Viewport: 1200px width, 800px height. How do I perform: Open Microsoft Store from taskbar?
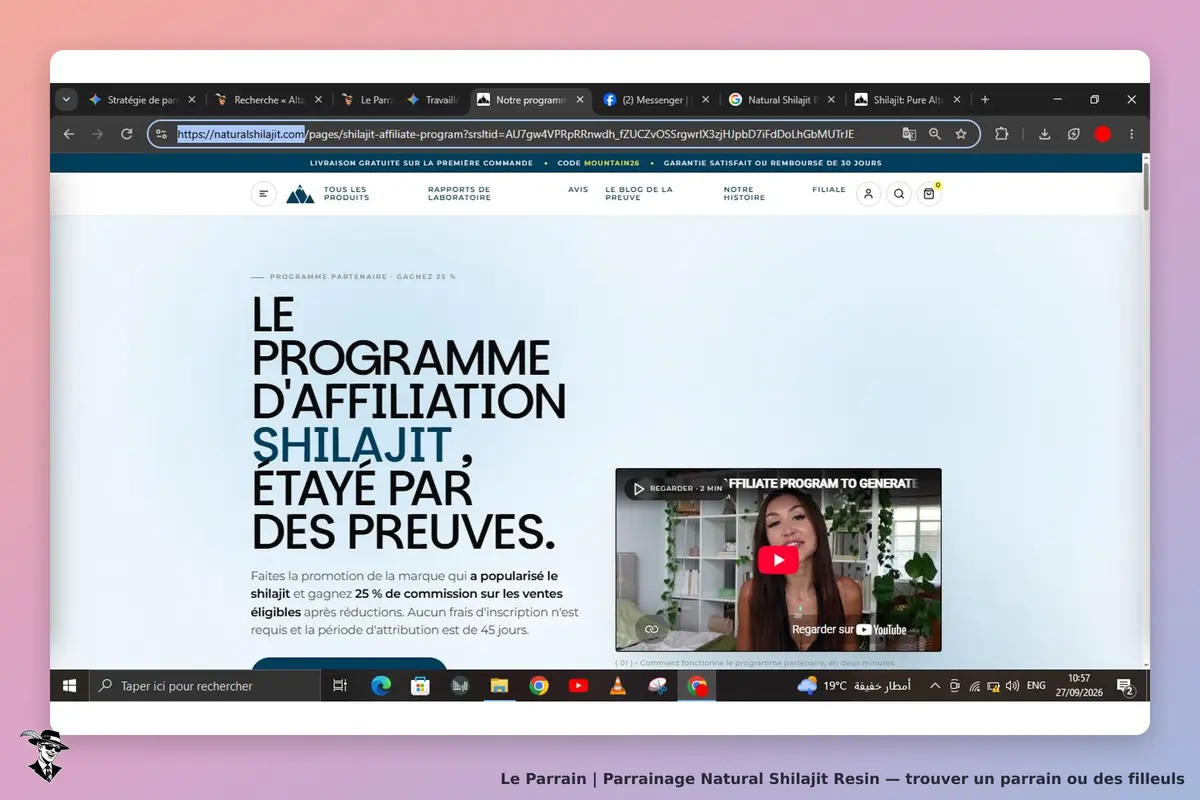(x=420, y=686)
